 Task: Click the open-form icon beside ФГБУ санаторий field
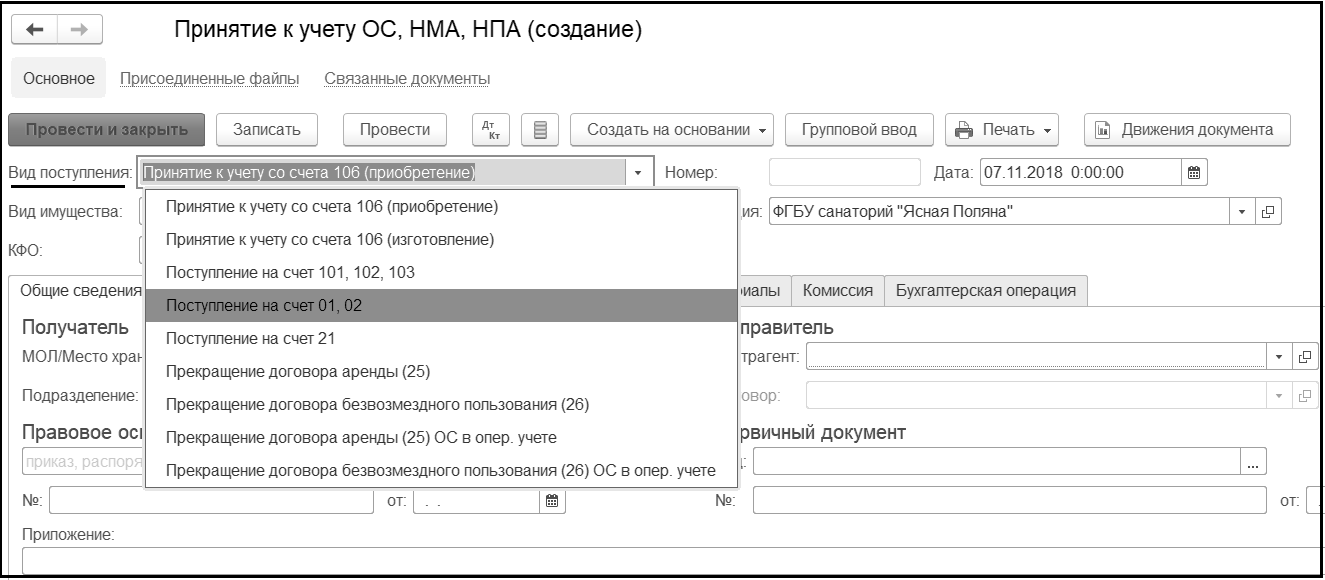(1269, 212)
